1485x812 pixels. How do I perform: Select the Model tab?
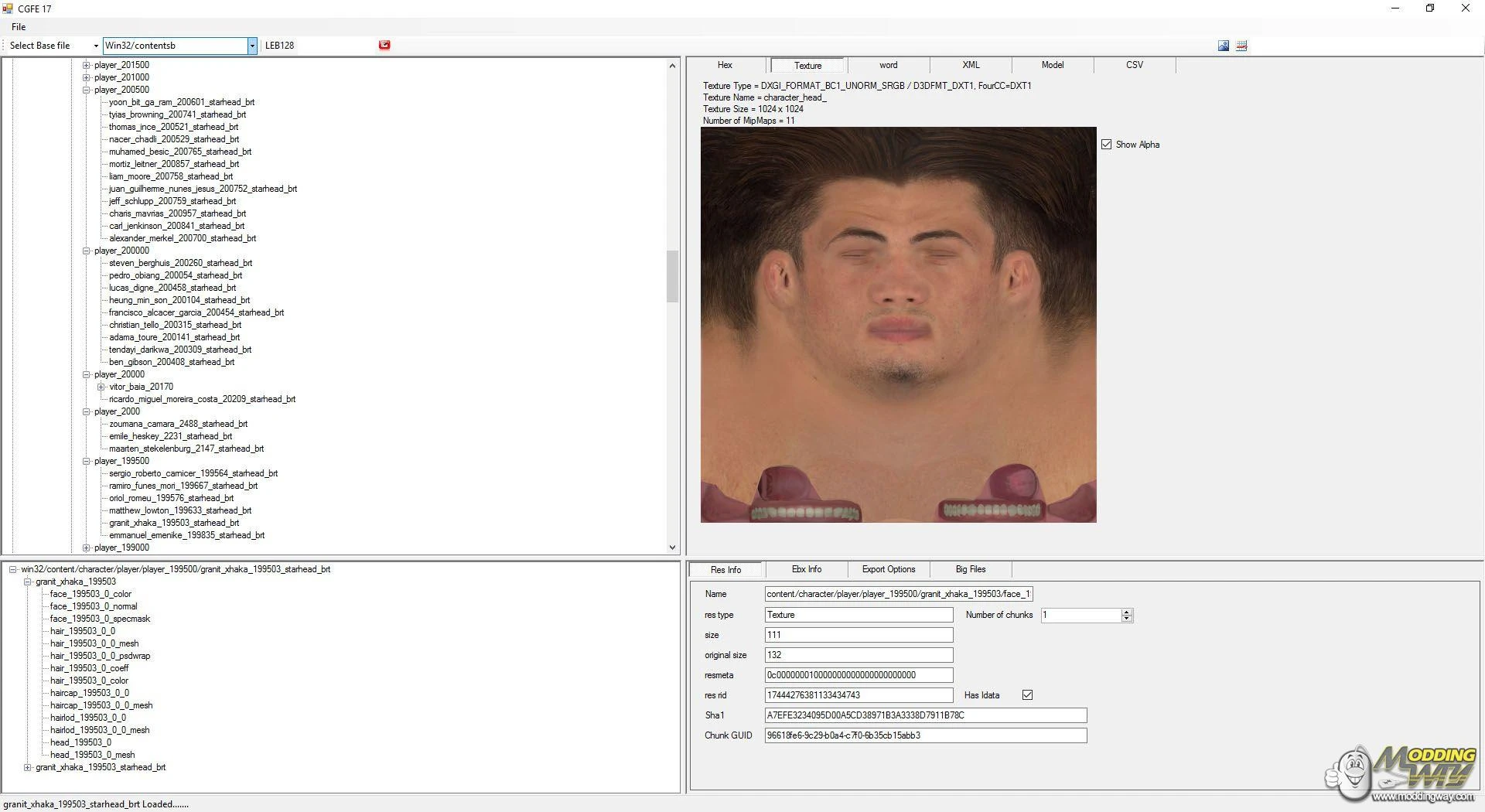[1052, 65]
